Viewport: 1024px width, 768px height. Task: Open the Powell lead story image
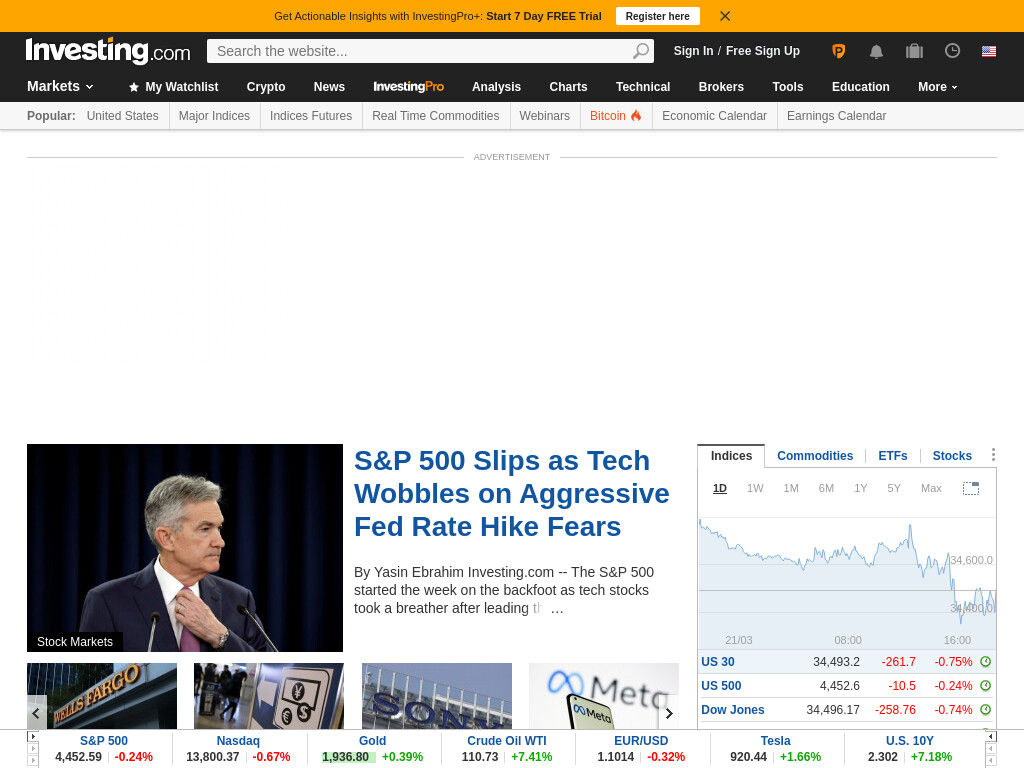[x=185, y=548]
